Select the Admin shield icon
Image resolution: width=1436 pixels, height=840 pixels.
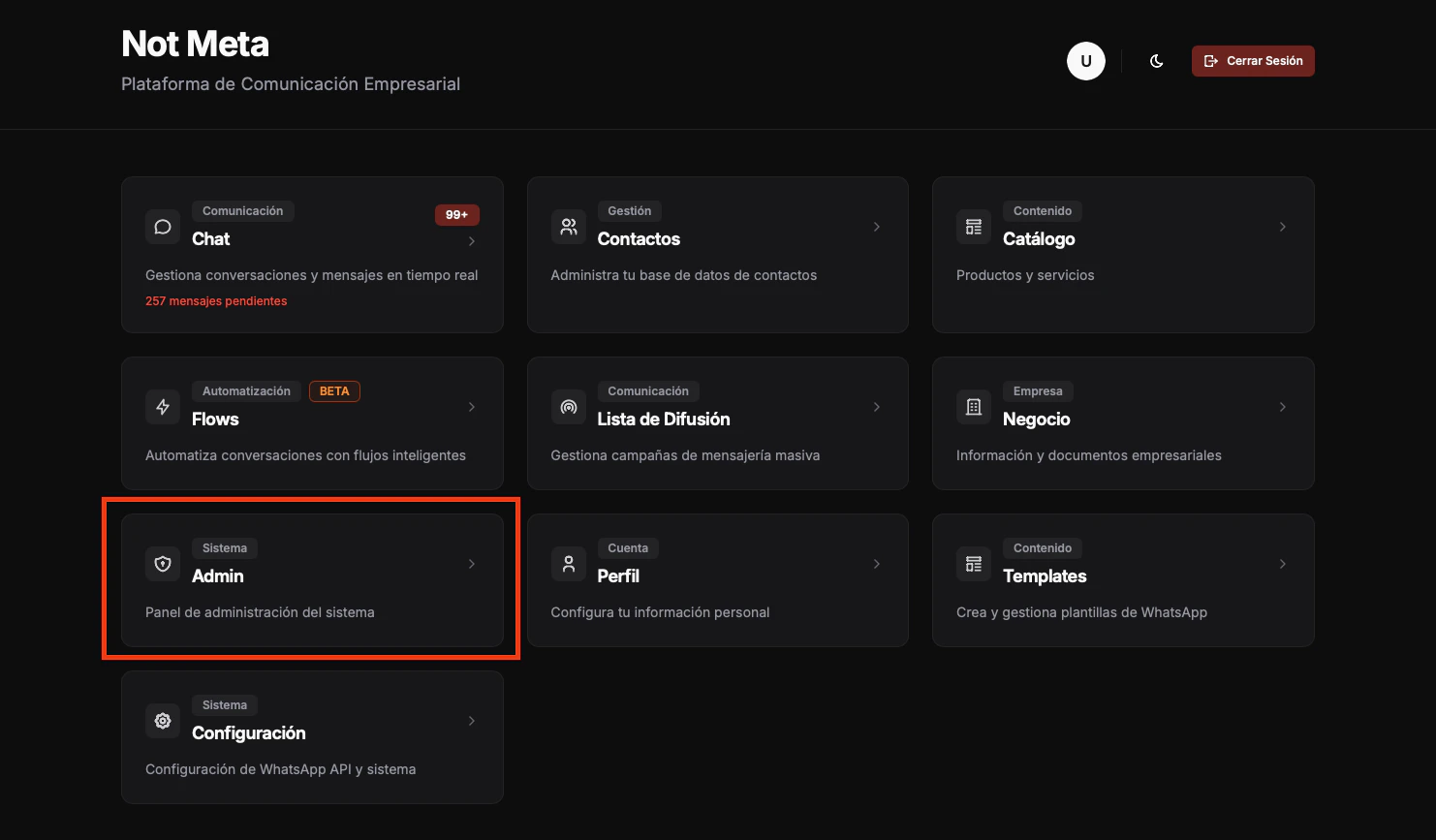[162, 563]
